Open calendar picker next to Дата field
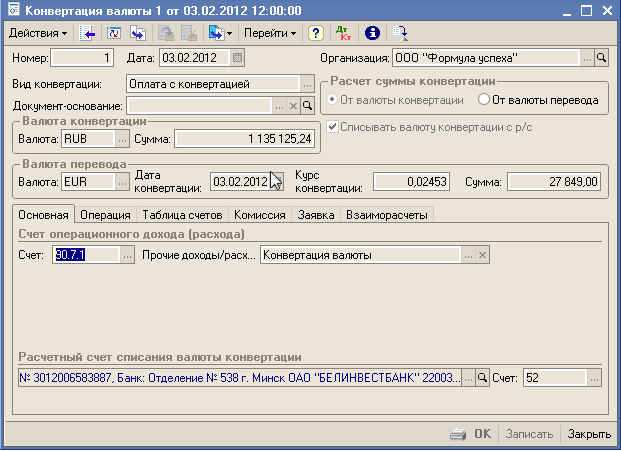Image resolution: width=621 pixels, height=451 pixels. (x=237, y=58)
